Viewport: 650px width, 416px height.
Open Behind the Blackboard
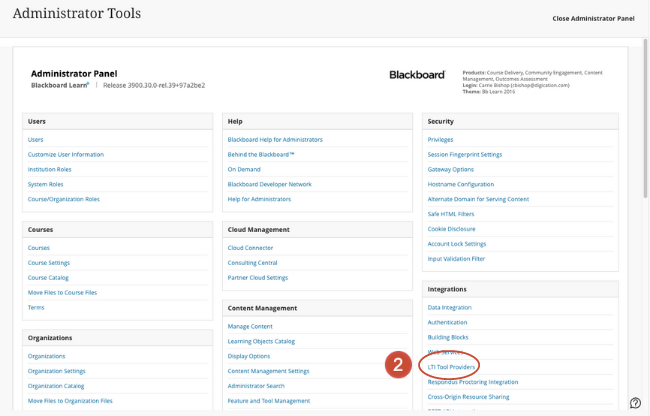pos(261,155)
